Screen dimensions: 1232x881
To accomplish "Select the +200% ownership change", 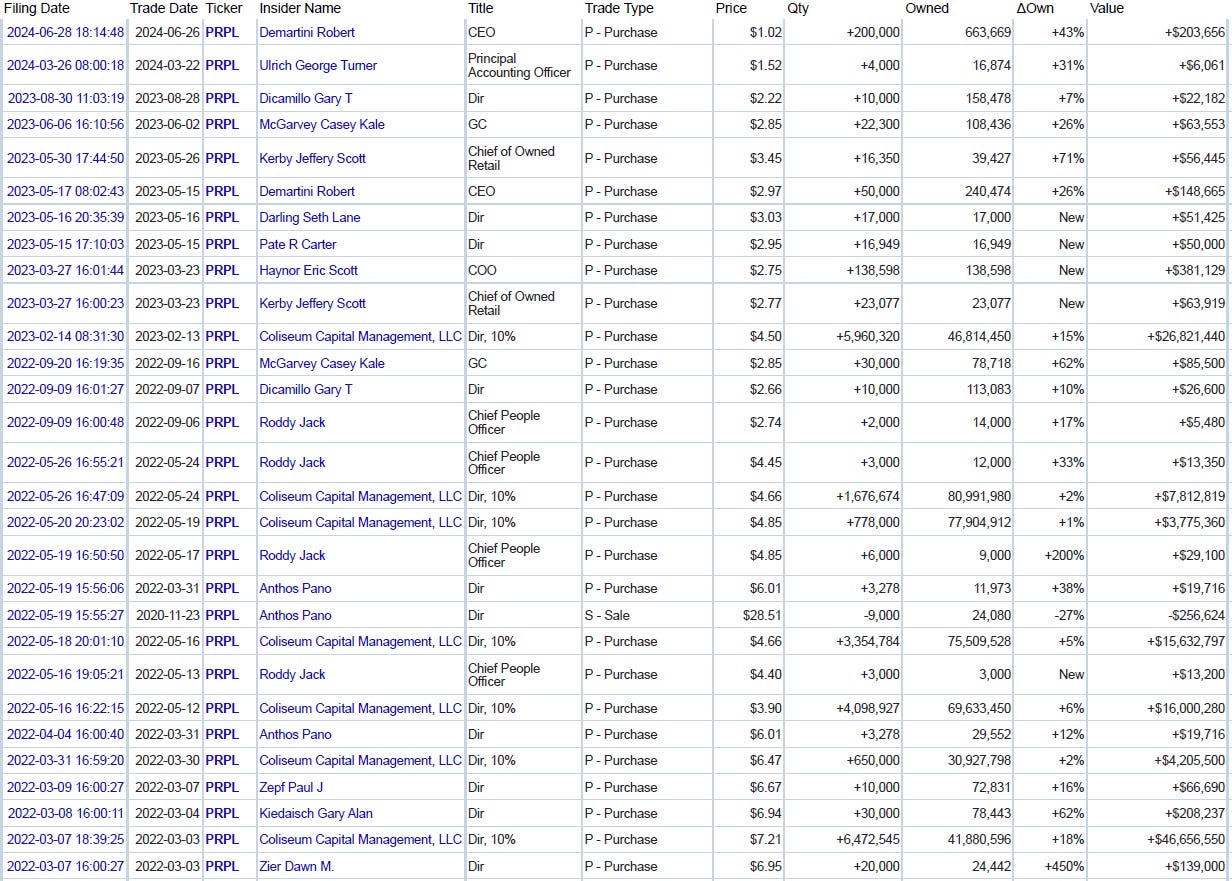I will [1064, 555].
